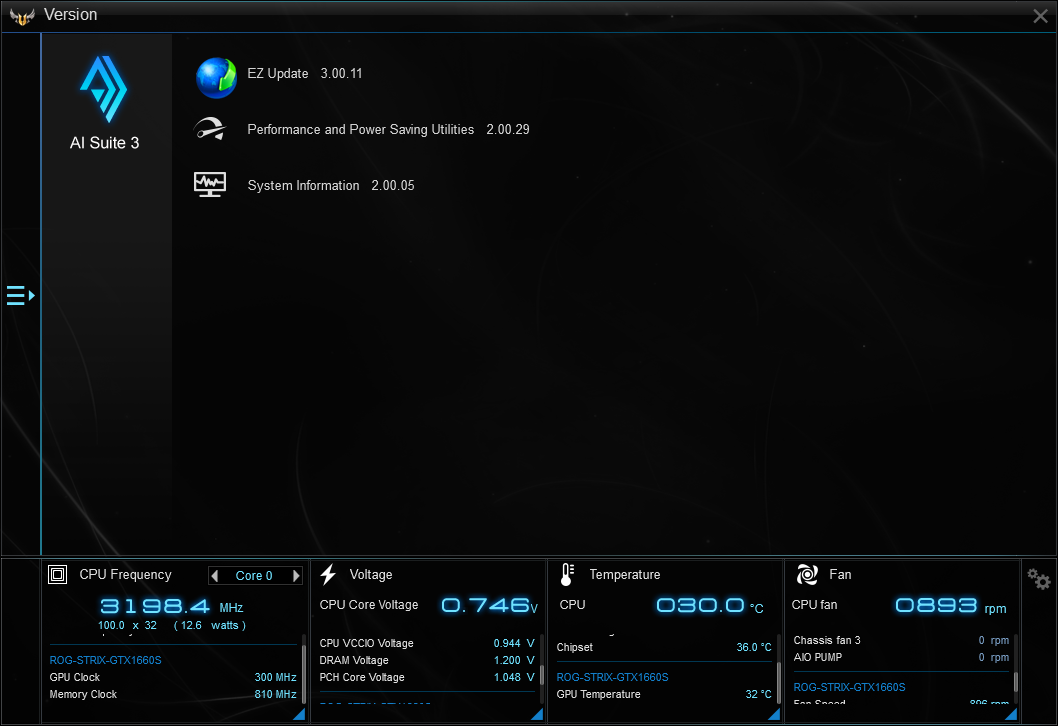Click ROG-STRIX-GTX1660S in the Temperature panel
This screenshot has width=1058, height=726.
pyautogui.click(x=612, y=677)
